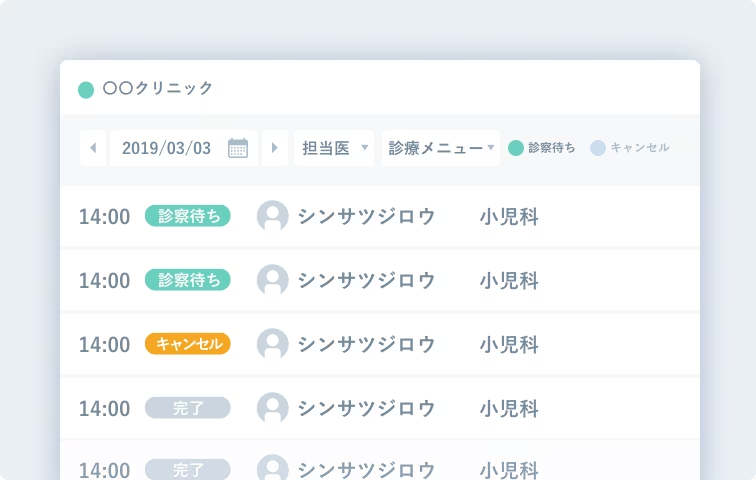Open the calendar picker icon

click(238, 148)
